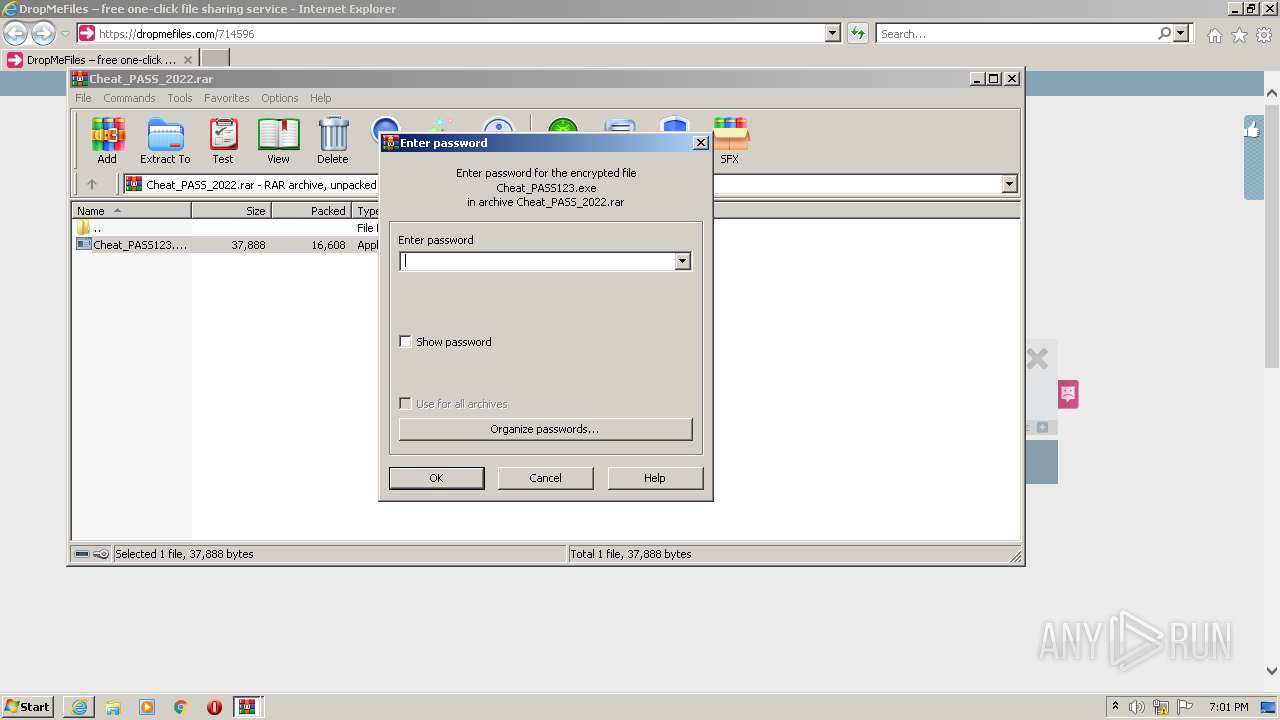This screenshot has height=720, width=1280.
Task: Open the red Opera taskbar icon
Action: coord(214,706)
